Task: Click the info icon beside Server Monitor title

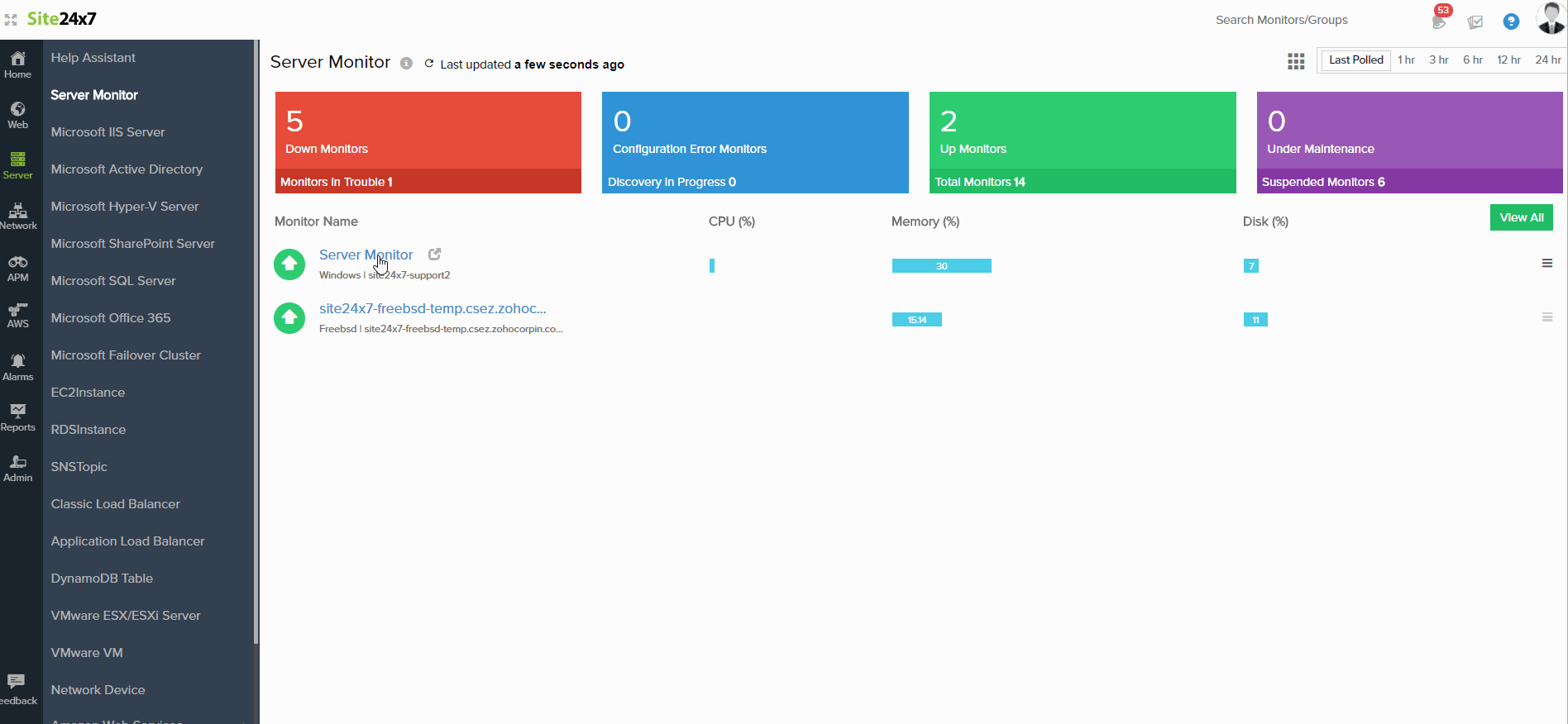Action: [x=406, y=64]
